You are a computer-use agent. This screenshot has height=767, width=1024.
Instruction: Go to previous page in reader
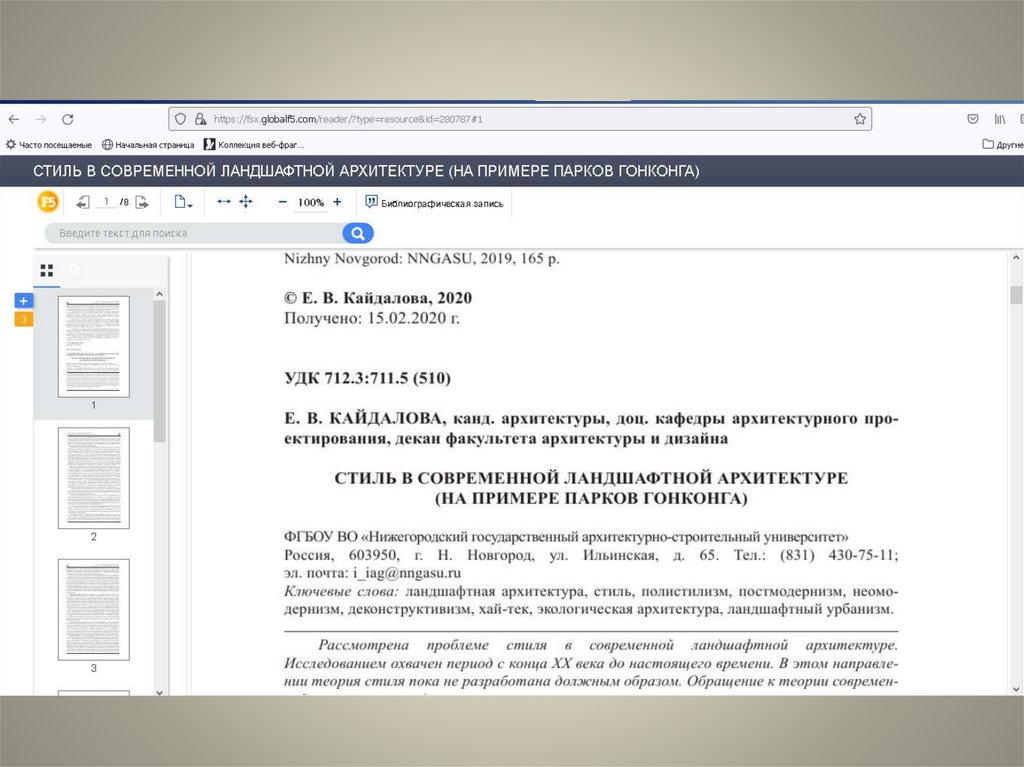click(82, 203)
